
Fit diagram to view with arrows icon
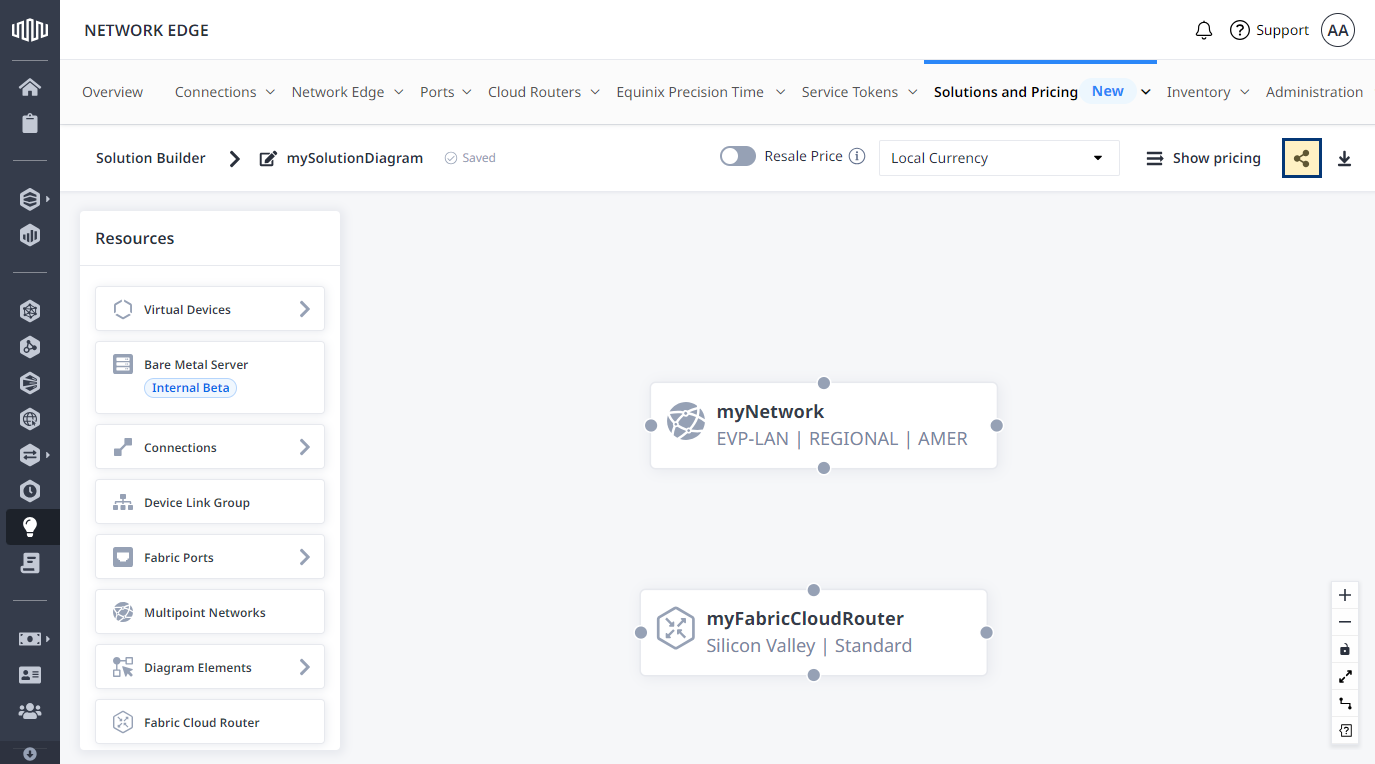point(1345,677)
